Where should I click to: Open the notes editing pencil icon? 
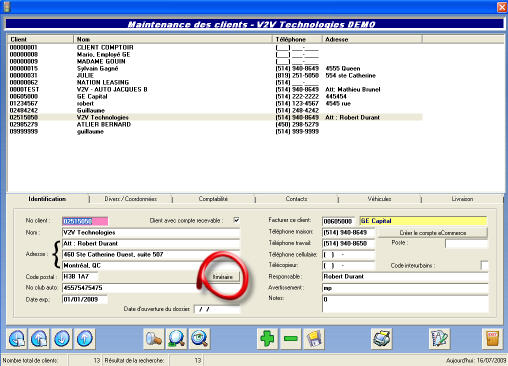(439, 339)
